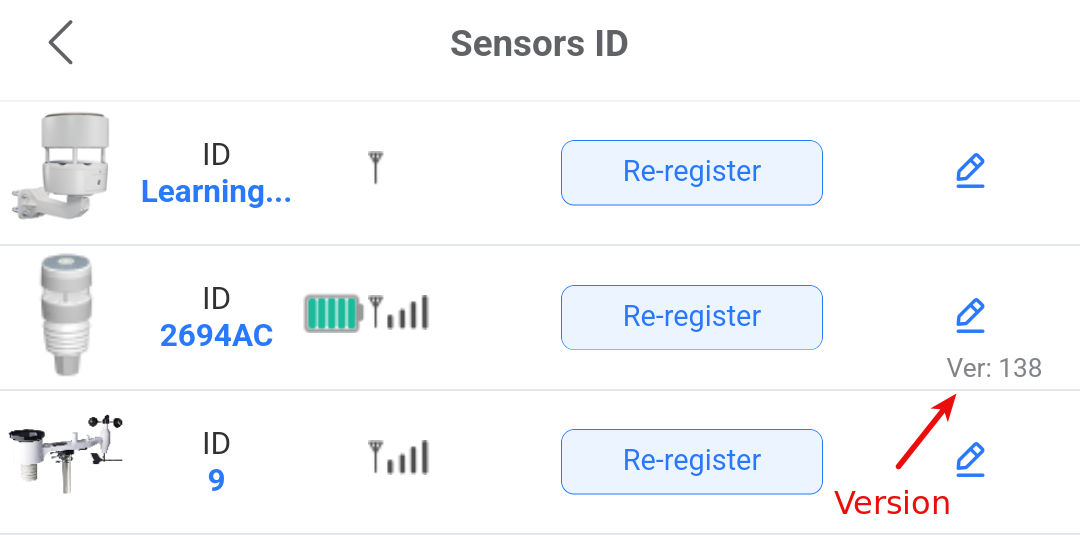1080x535 pixels.
Task: Click the red Version annotation text
Action: tap(891, 502)
